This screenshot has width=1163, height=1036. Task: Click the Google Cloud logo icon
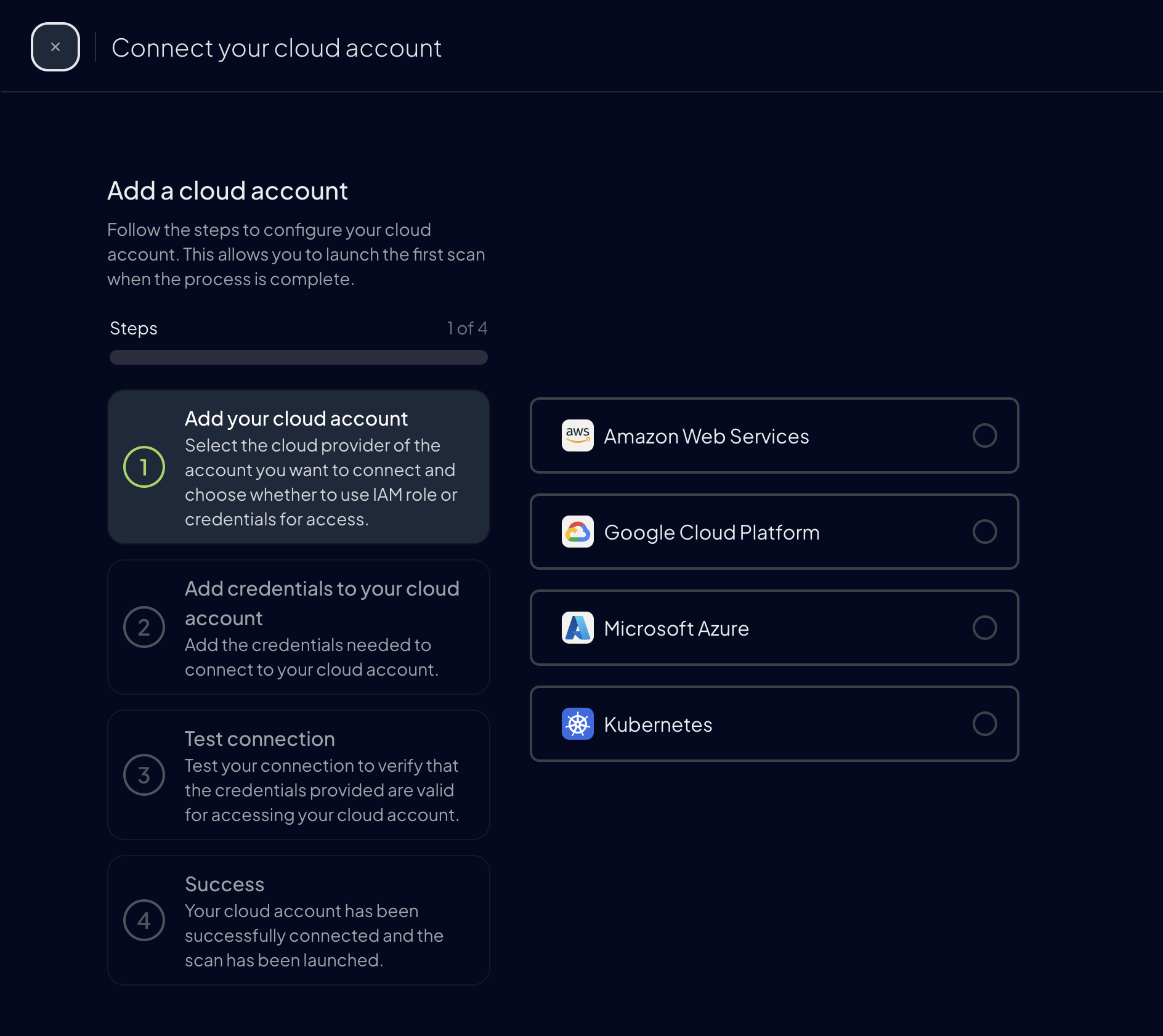[578, 532]
